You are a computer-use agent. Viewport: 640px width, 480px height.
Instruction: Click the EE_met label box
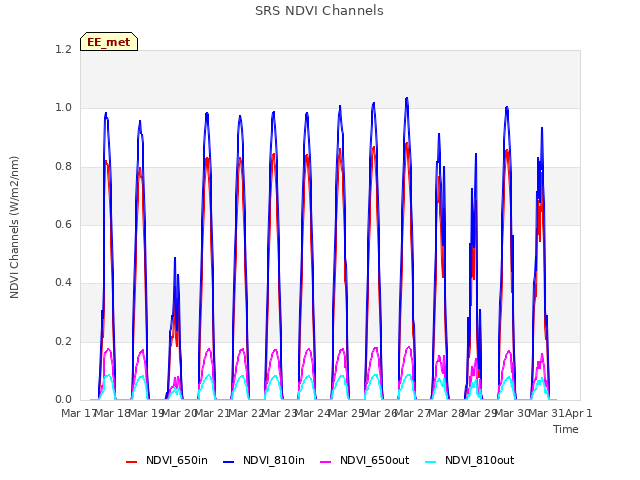click(x=109, y=42)
